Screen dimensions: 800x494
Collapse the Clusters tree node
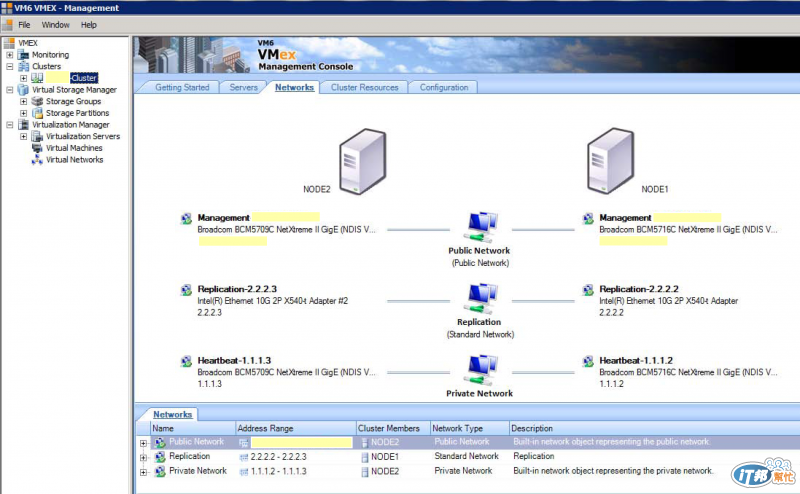point(10,66)
